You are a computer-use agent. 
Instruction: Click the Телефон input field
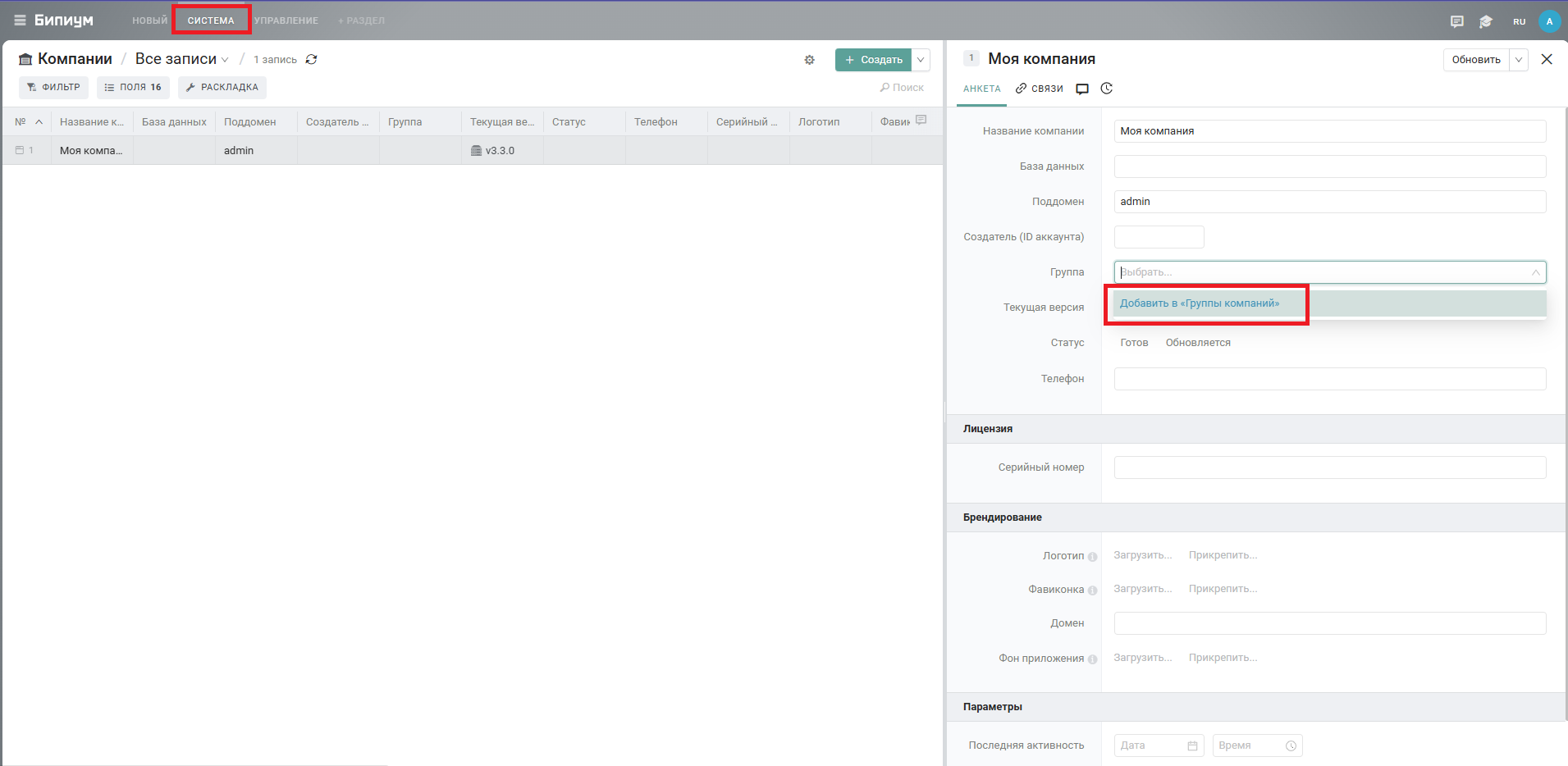[x=1330, y=379]
